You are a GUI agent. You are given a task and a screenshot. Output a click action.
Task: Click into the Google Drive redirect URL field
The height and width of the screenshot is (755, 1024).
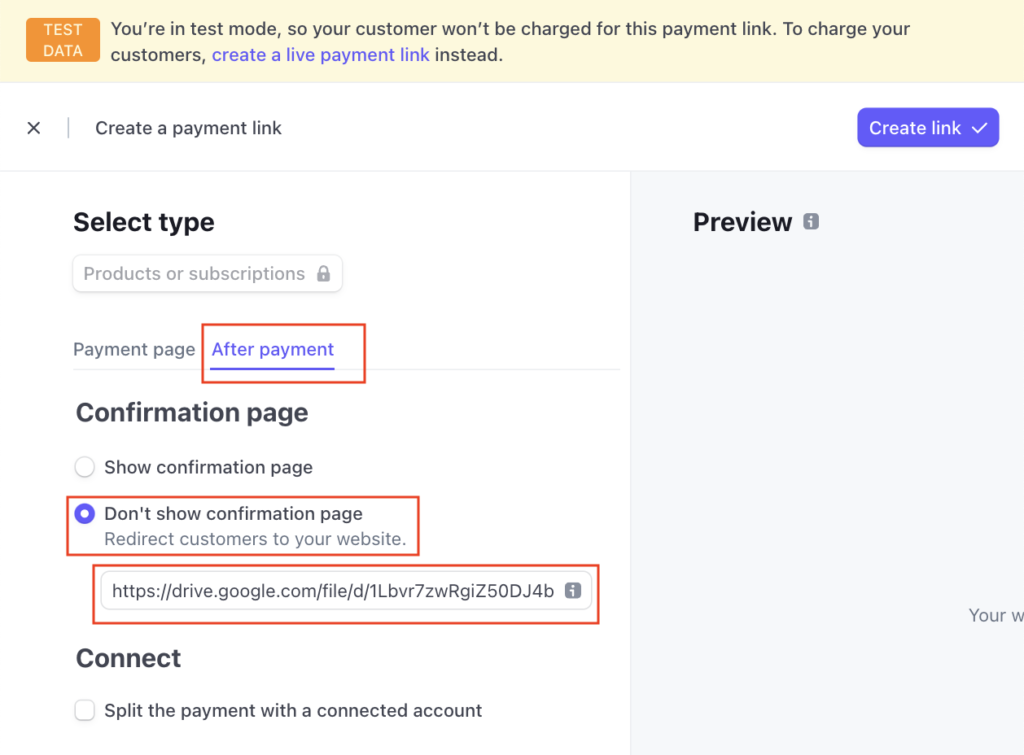coord(346,591)
